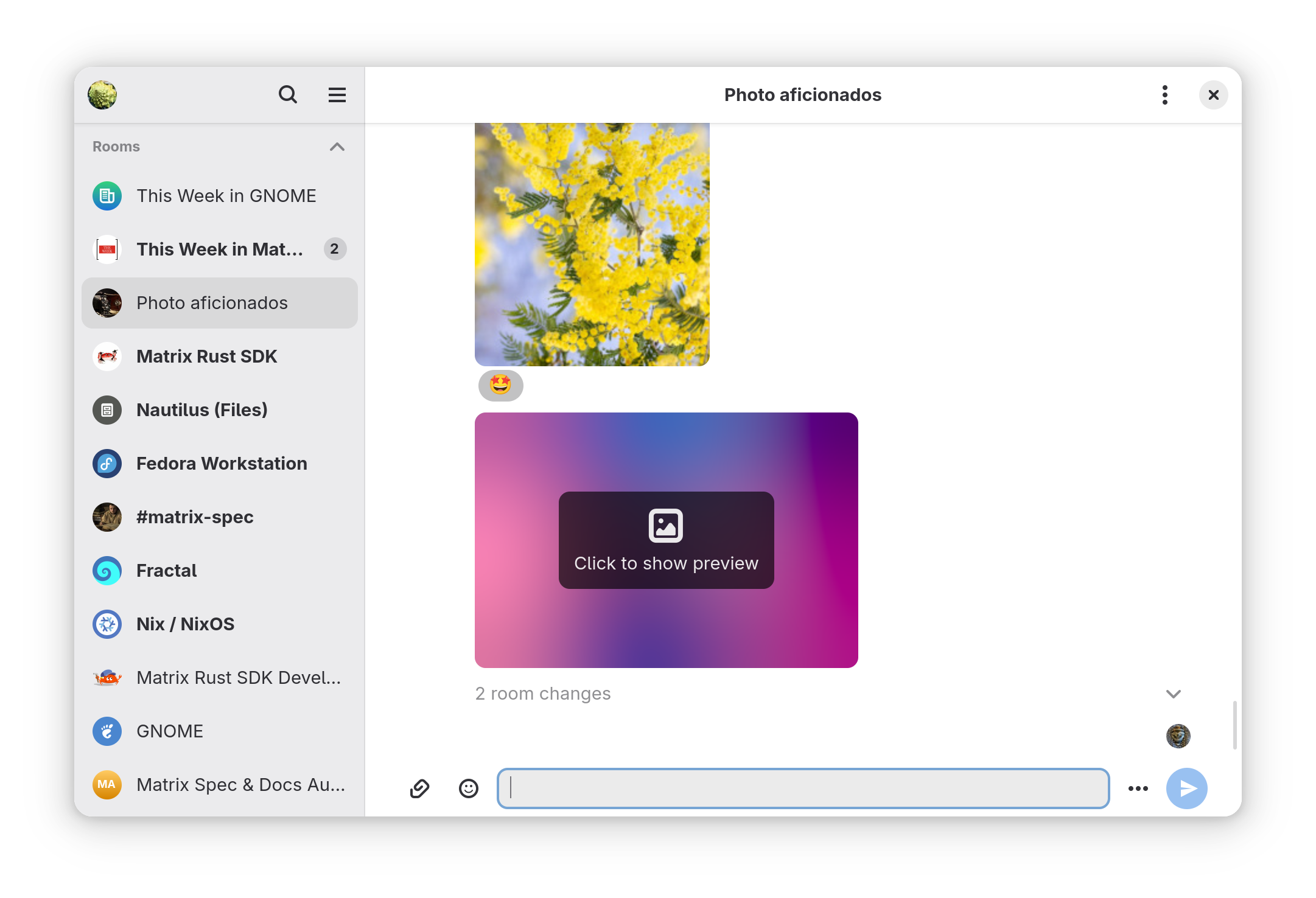The image size is (1316, 898).
Task: Open the search in the sidebar
Action: tap(288, 95)
